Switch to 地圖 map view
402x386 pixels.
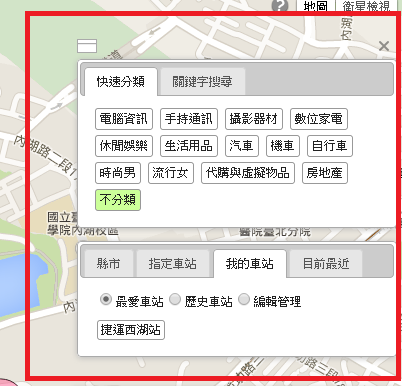(x=315, y=6)
